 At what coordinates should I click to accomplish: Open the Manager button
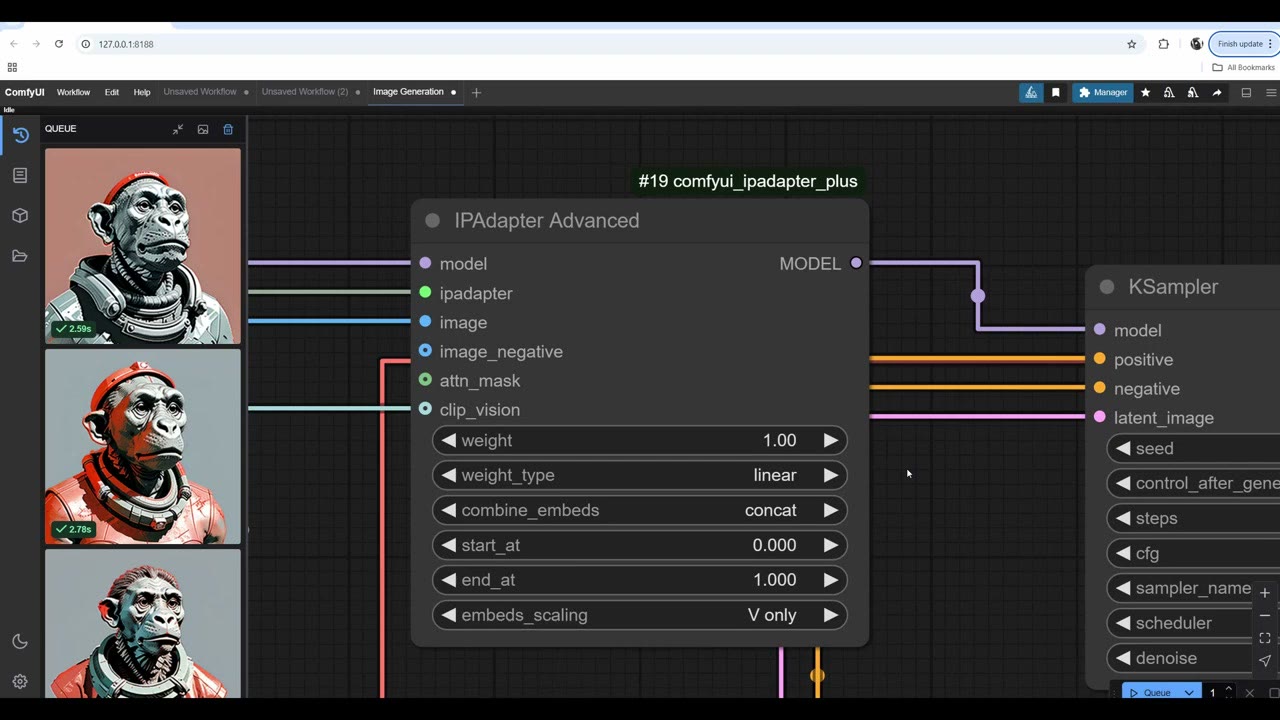click(1102, 93)
